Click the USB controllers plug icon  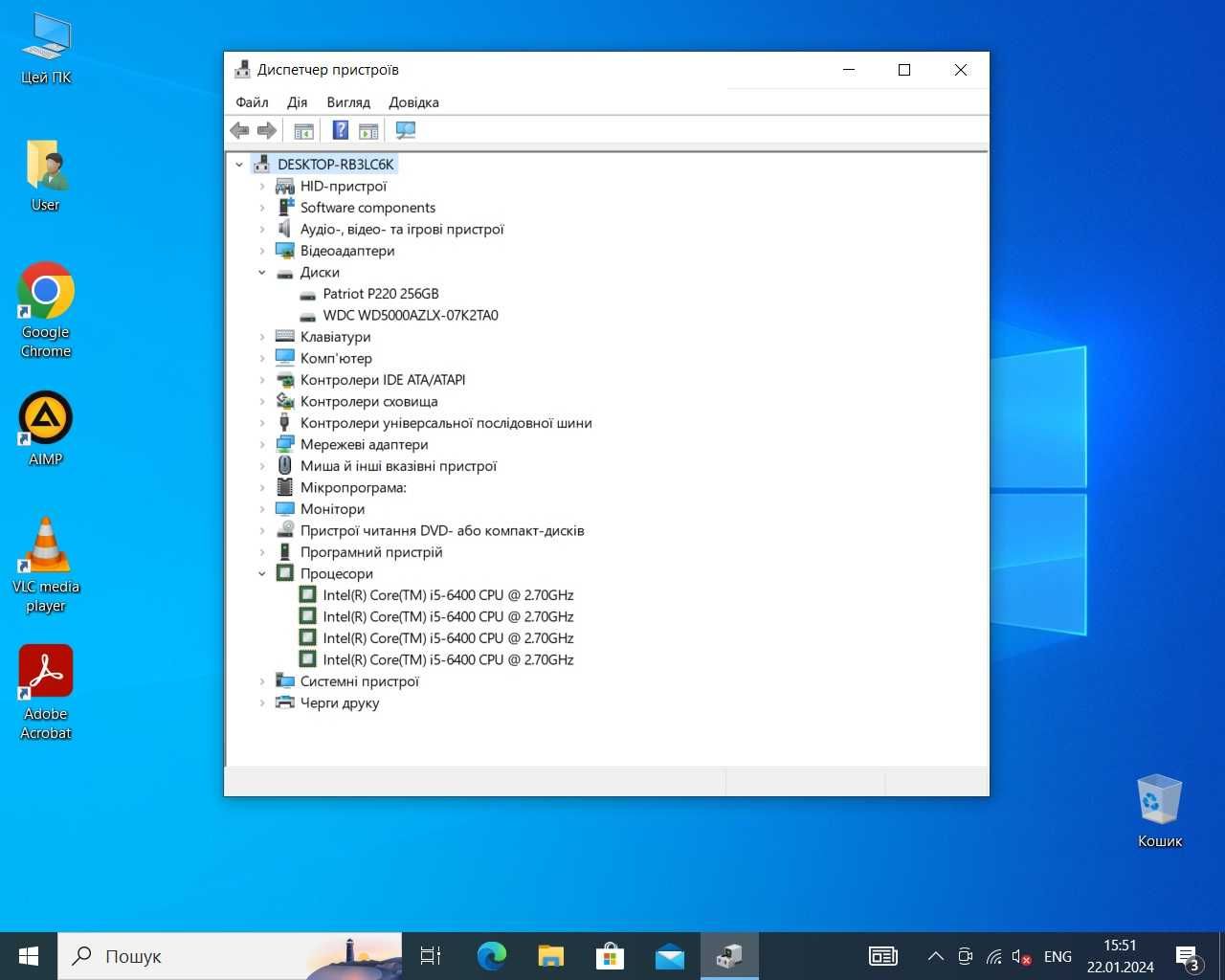[284, 423]
